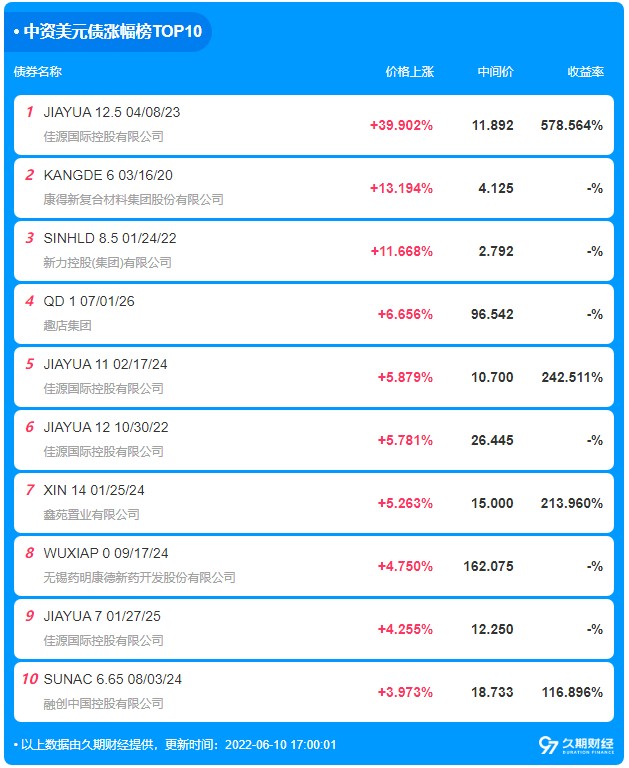Open the 中资美元债涨幅榜TOP10 title tab
This screenshot has width=629, height=768.
(x=108, y=31)
